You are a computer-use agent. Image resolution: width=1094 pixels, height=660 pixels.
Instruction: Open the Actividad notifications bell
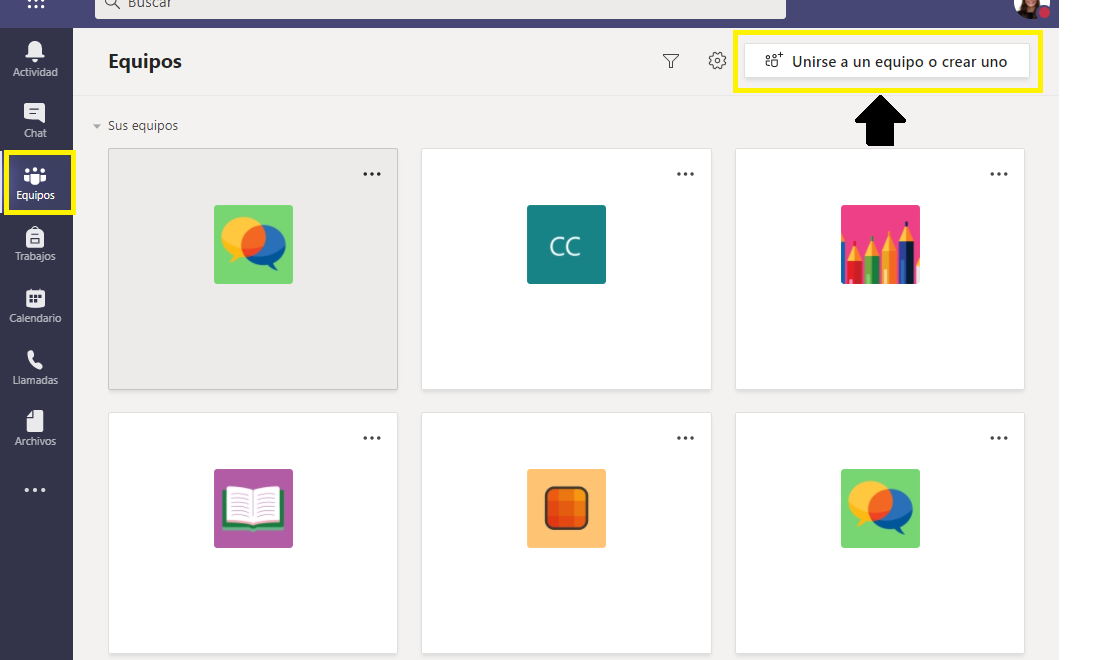(35, 59)
